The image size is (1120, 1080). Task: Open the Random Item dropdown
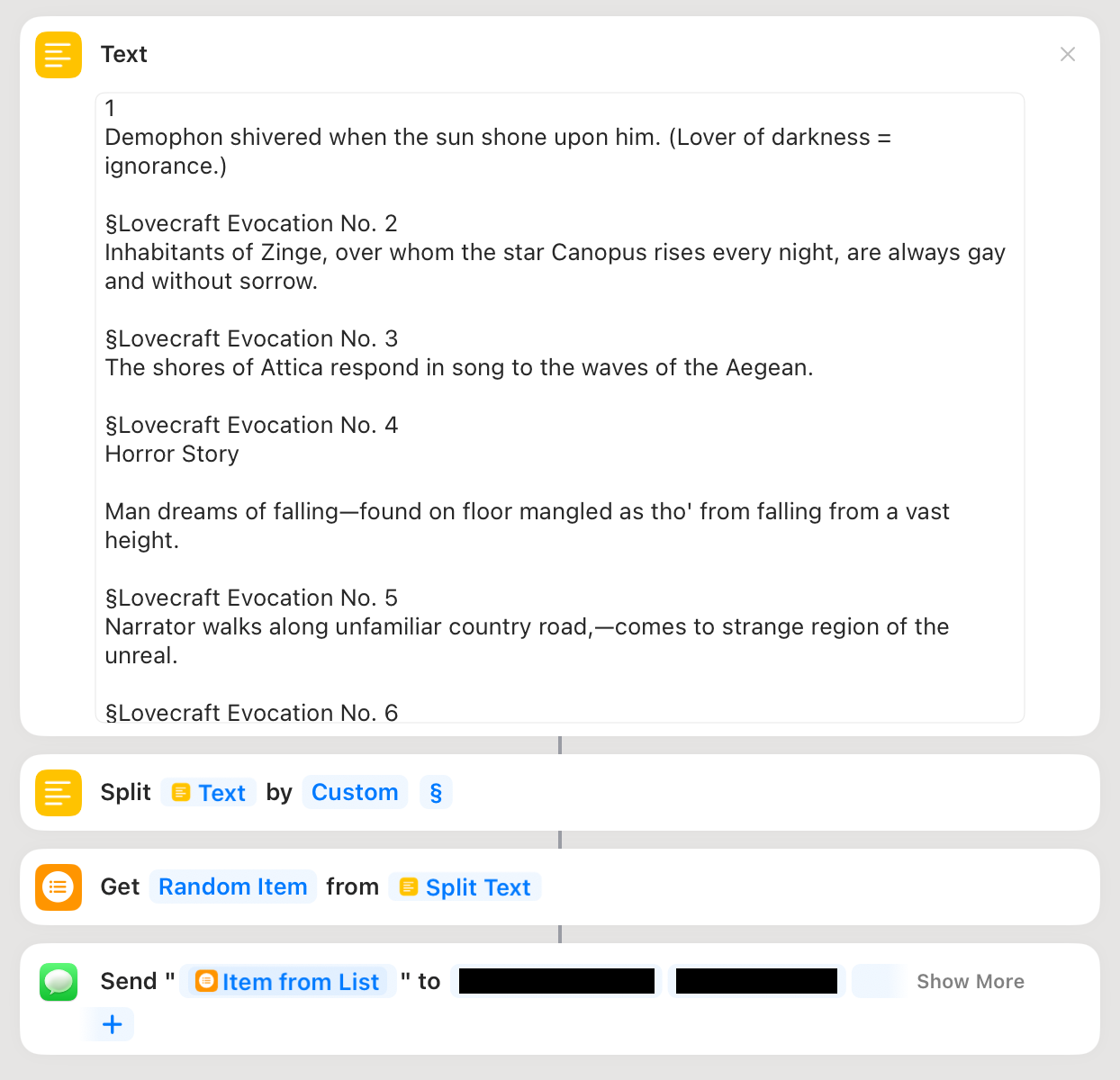click(x=233, y=887)
